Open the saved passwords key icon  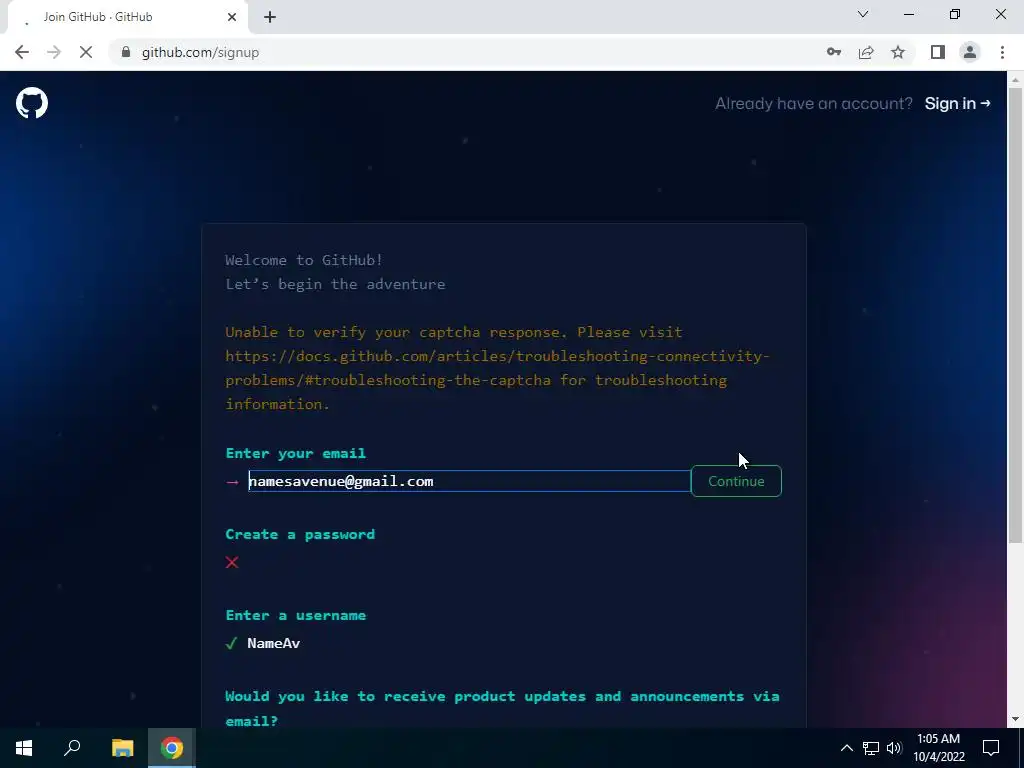click(834, 52)
